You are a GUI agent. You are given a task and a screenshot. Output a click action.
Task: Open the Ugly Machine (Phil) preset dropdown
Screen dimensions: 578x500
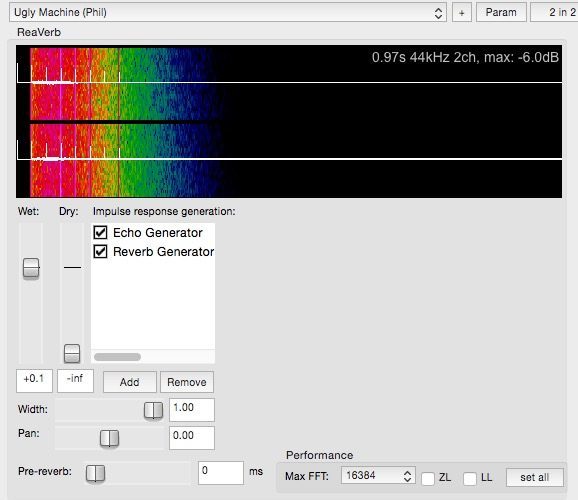228,13
